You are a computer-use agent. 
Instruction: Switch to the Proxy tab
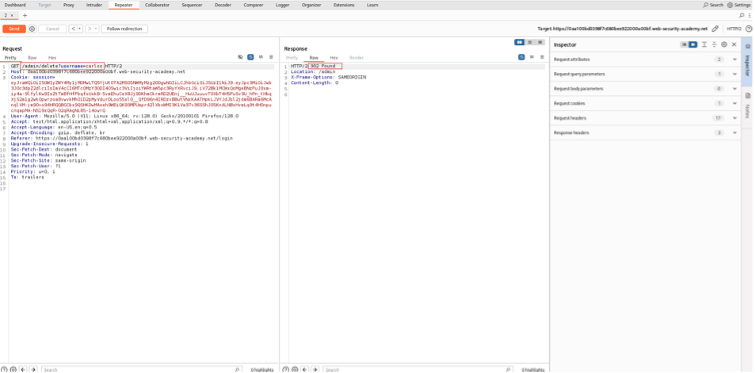68,5
